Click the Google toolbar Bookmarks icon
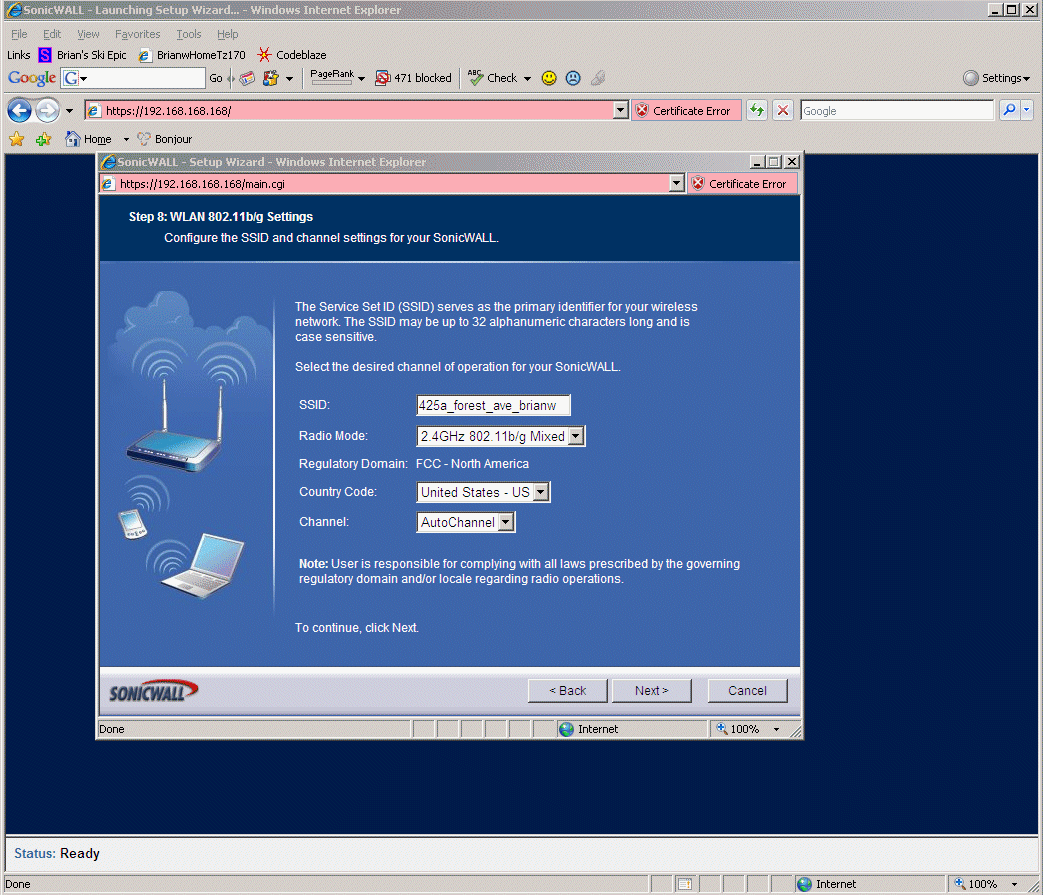1043x895 pixels. (247, 78)
